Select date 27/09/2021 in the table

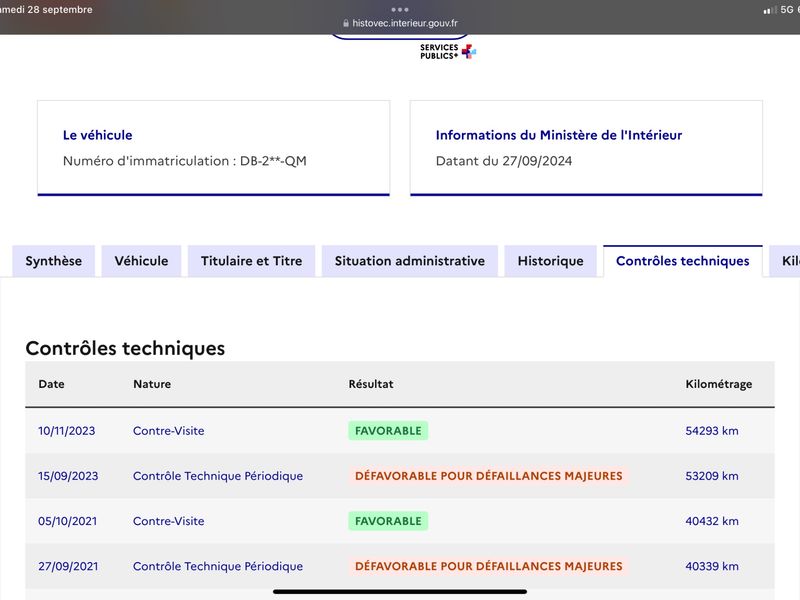[x=68, y=566]
